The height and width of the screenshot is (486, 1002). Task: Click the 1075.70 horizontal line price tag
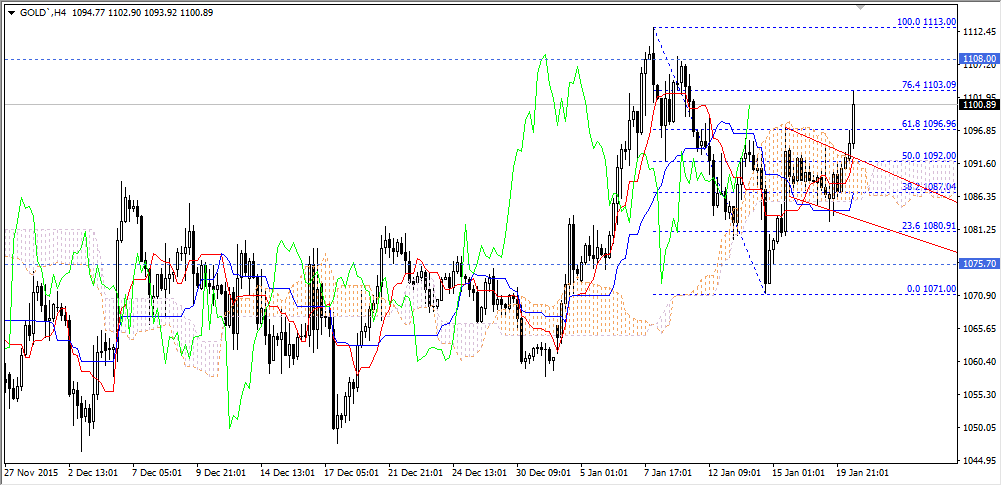coord(978,263)
